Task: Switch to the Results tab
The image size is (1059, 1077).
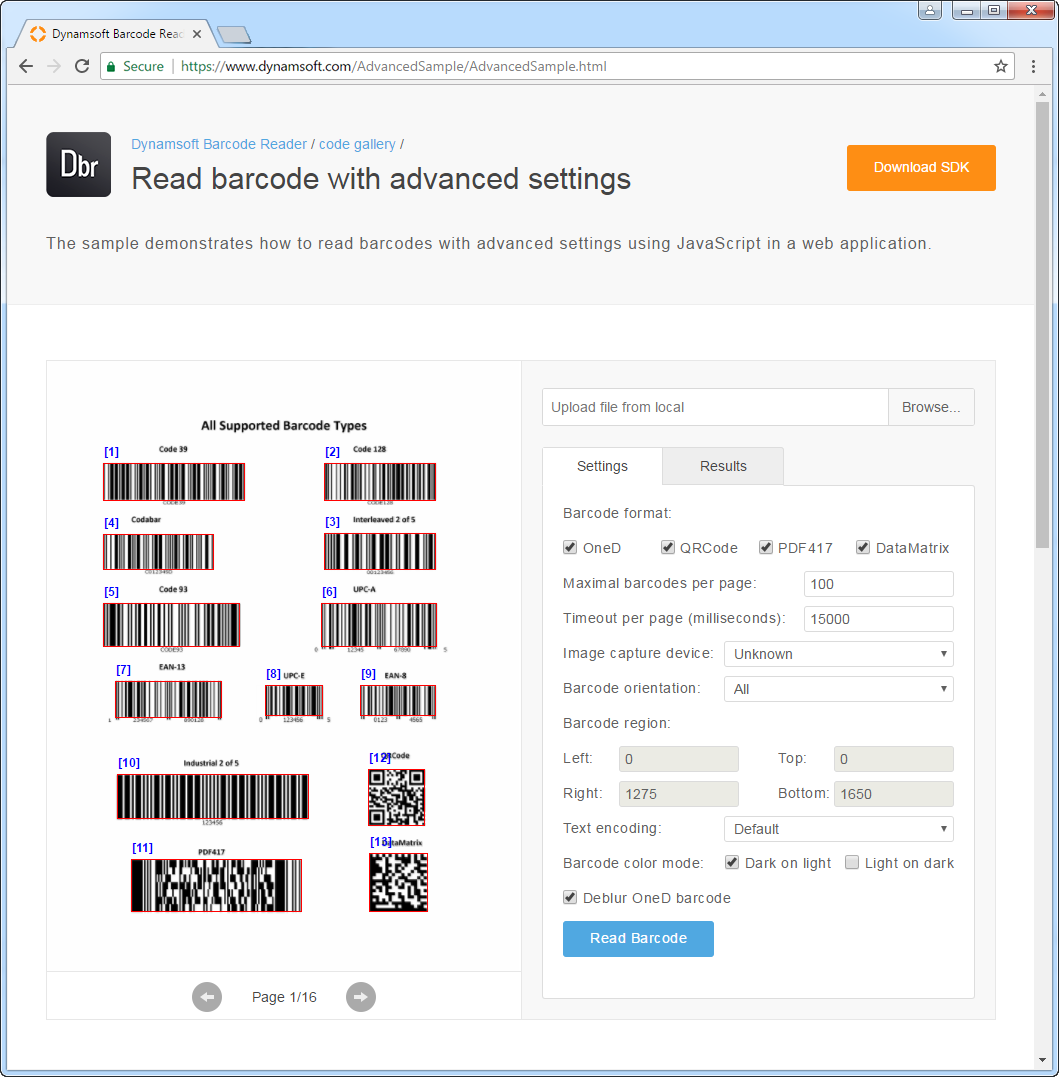Action: click(723, 466)
